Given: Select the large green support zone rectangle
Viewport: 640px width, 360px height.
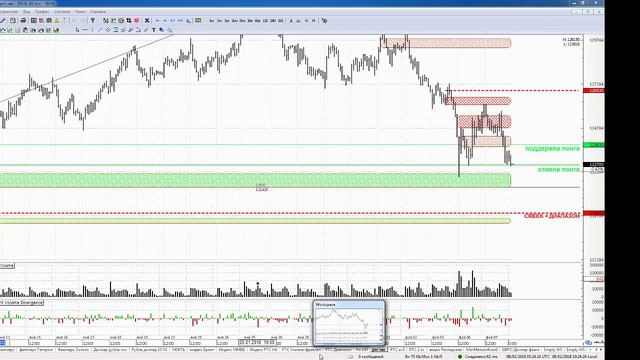Looking at the screenshot, I should [x=255, y=180].
